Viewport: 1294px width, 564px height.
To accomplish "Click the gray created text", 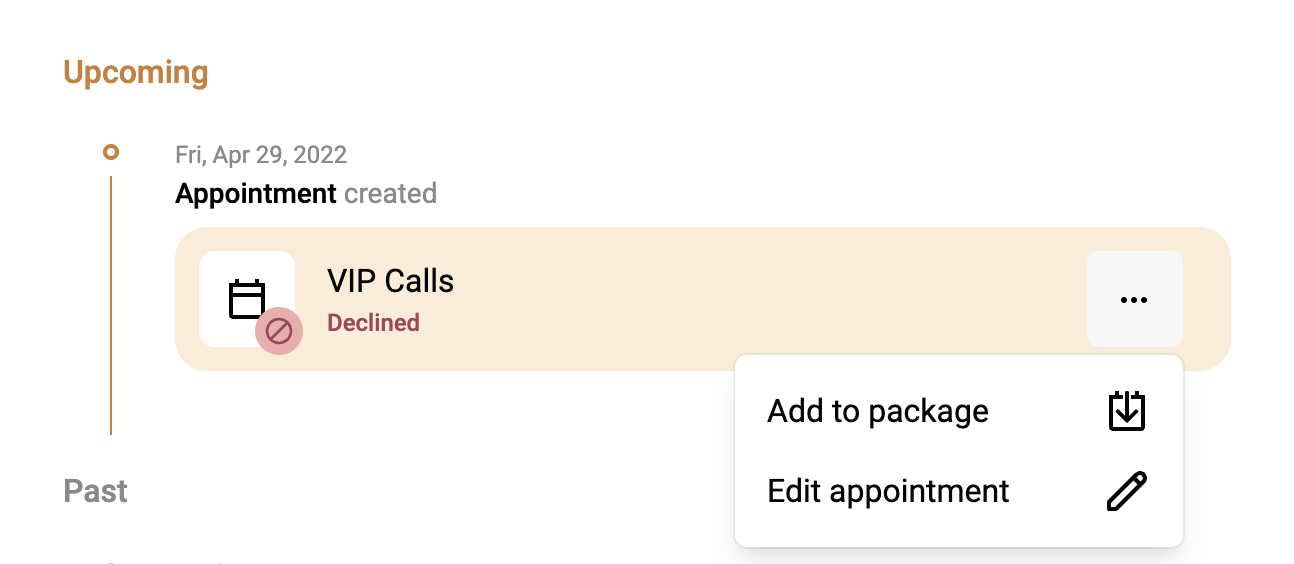I will tap(390, 193).
